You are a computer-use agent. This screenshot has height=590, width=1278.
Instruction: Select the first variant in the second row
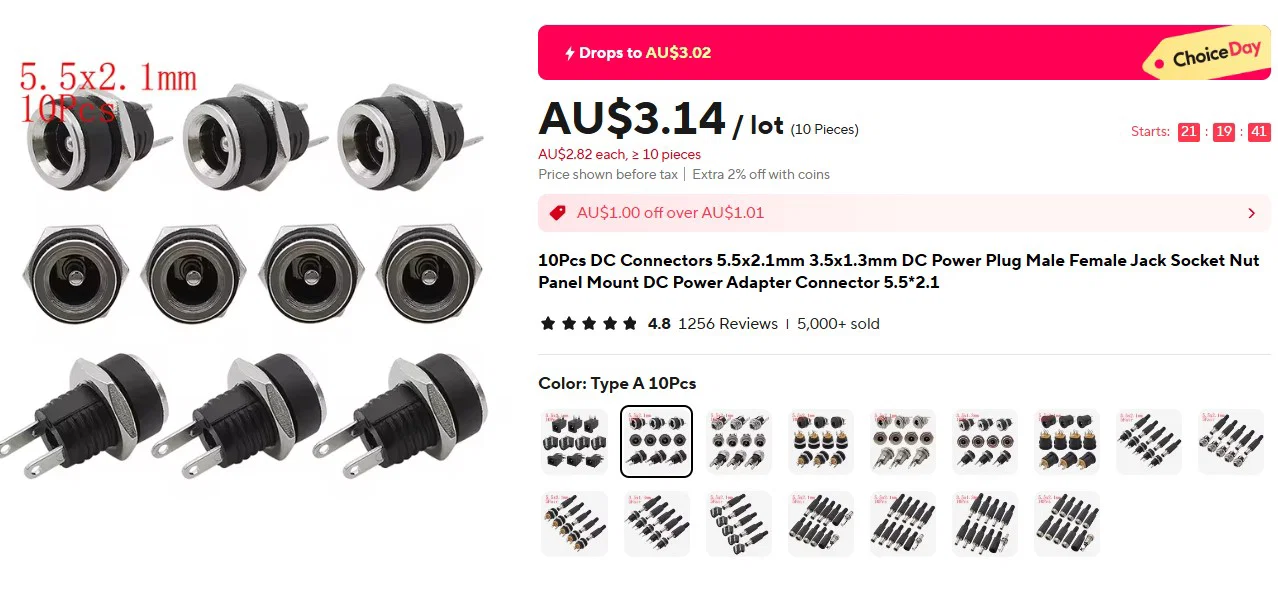[574, 523]
